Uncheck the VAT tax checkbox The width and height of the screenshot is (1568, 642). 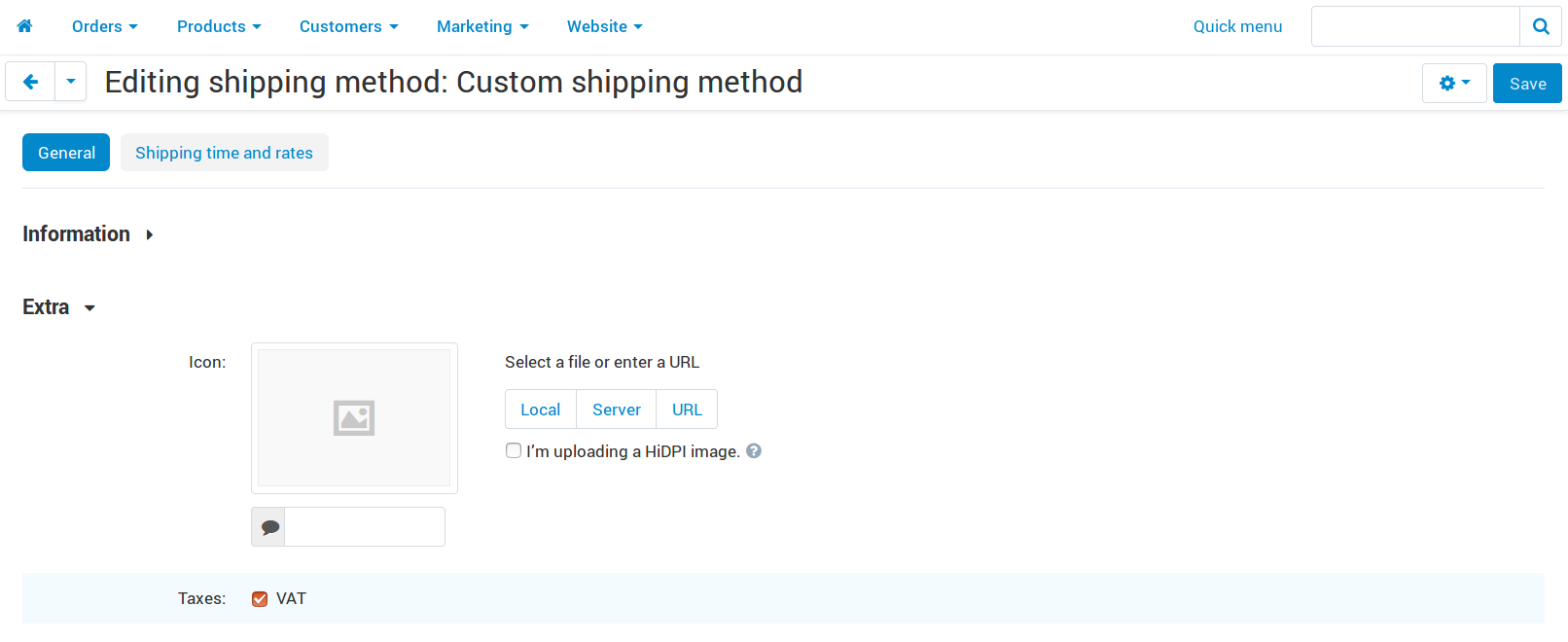point(260,598)
